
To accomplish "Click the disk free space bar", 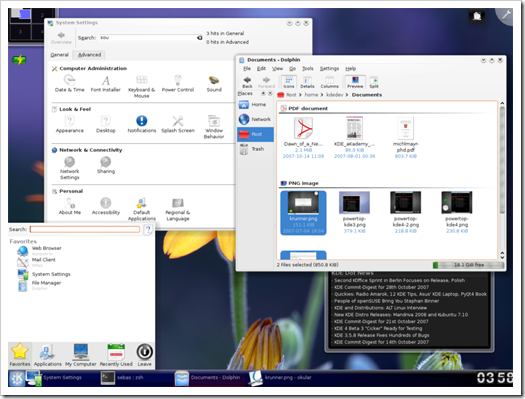I will (x=468, y=265).
